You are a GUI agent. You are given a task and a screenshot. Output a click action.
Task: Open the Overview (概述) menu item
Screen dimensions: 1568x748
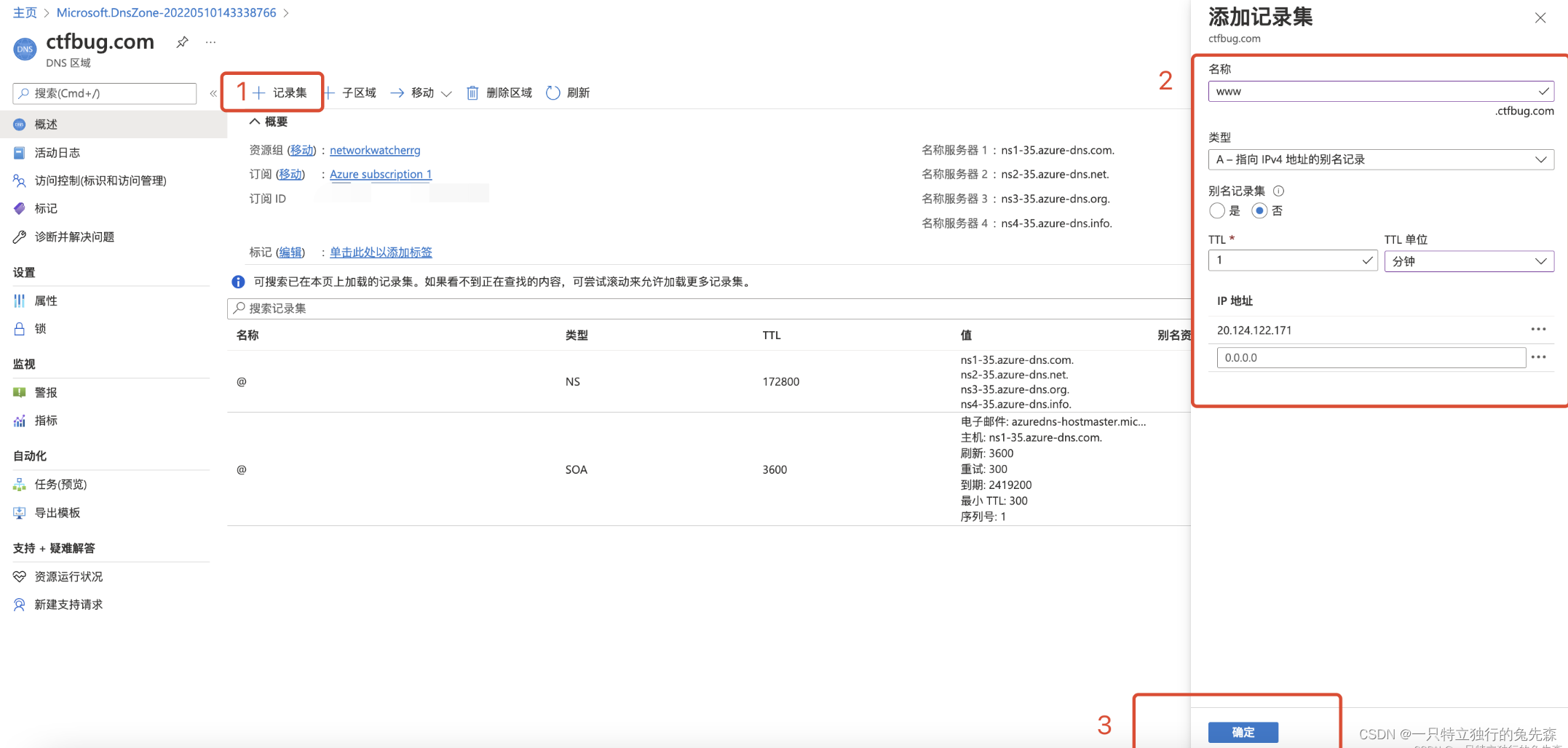tap(114, 124)
